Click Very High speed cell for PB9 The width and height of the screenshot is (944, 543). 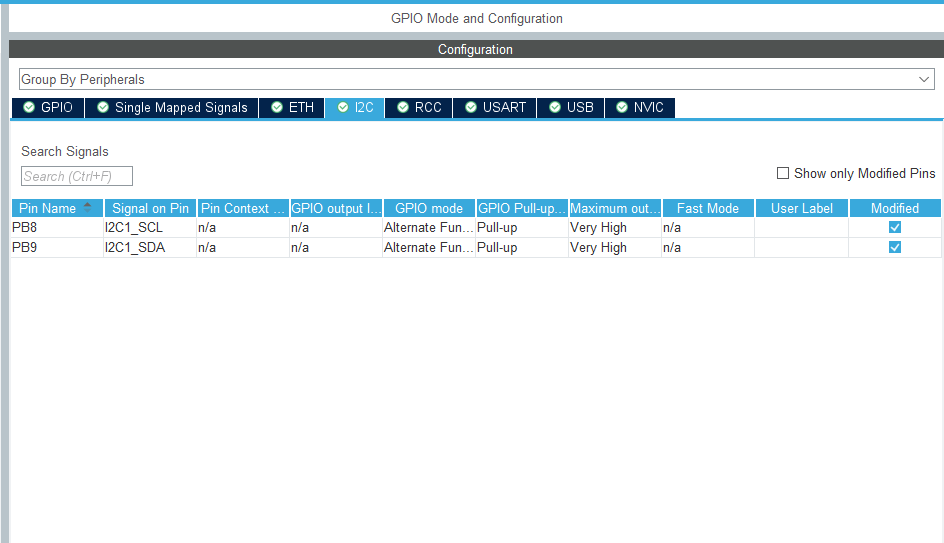tap(615, 247)
